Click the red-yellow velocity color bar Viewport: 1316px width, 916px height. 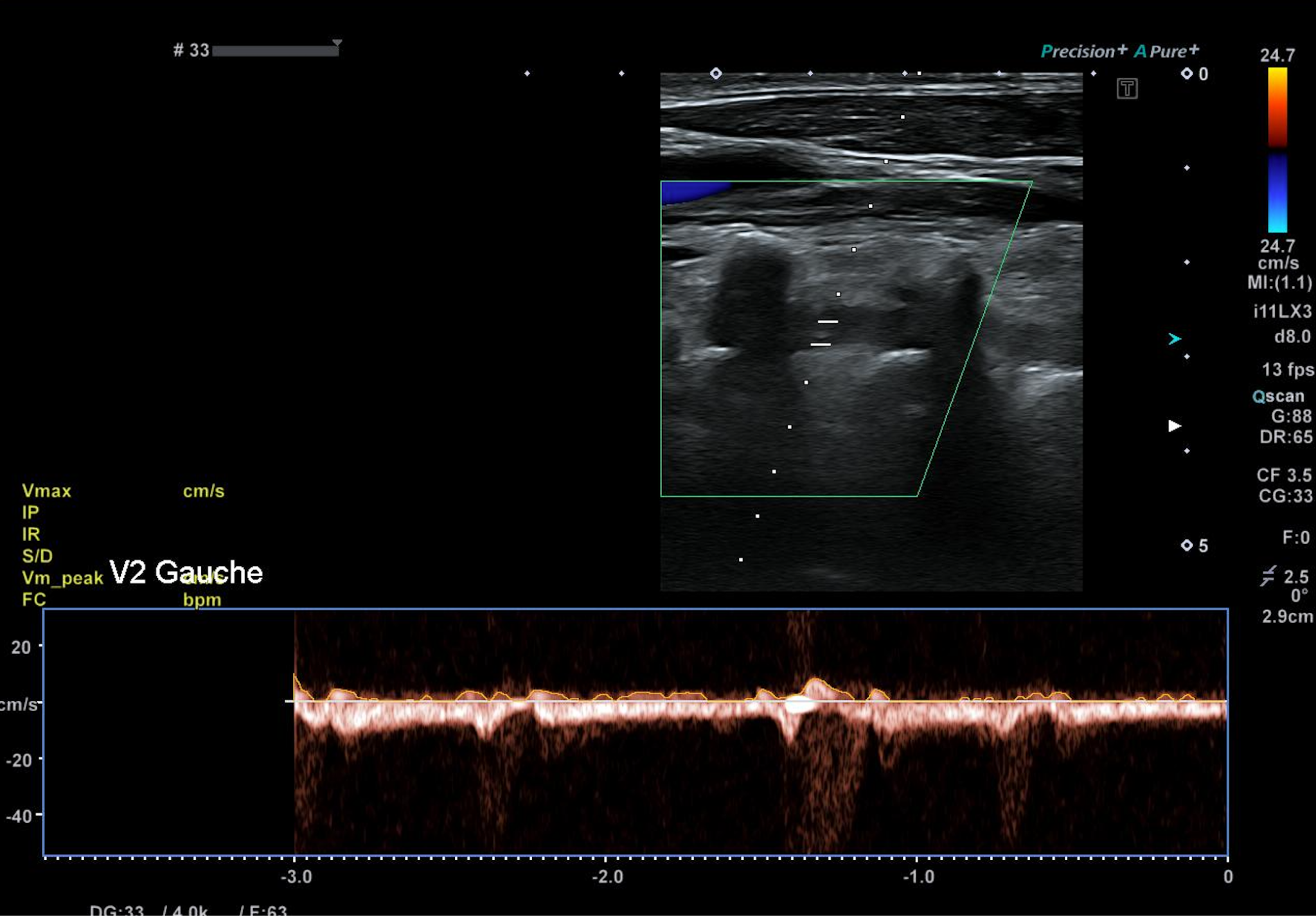(x=1277, y=106)
